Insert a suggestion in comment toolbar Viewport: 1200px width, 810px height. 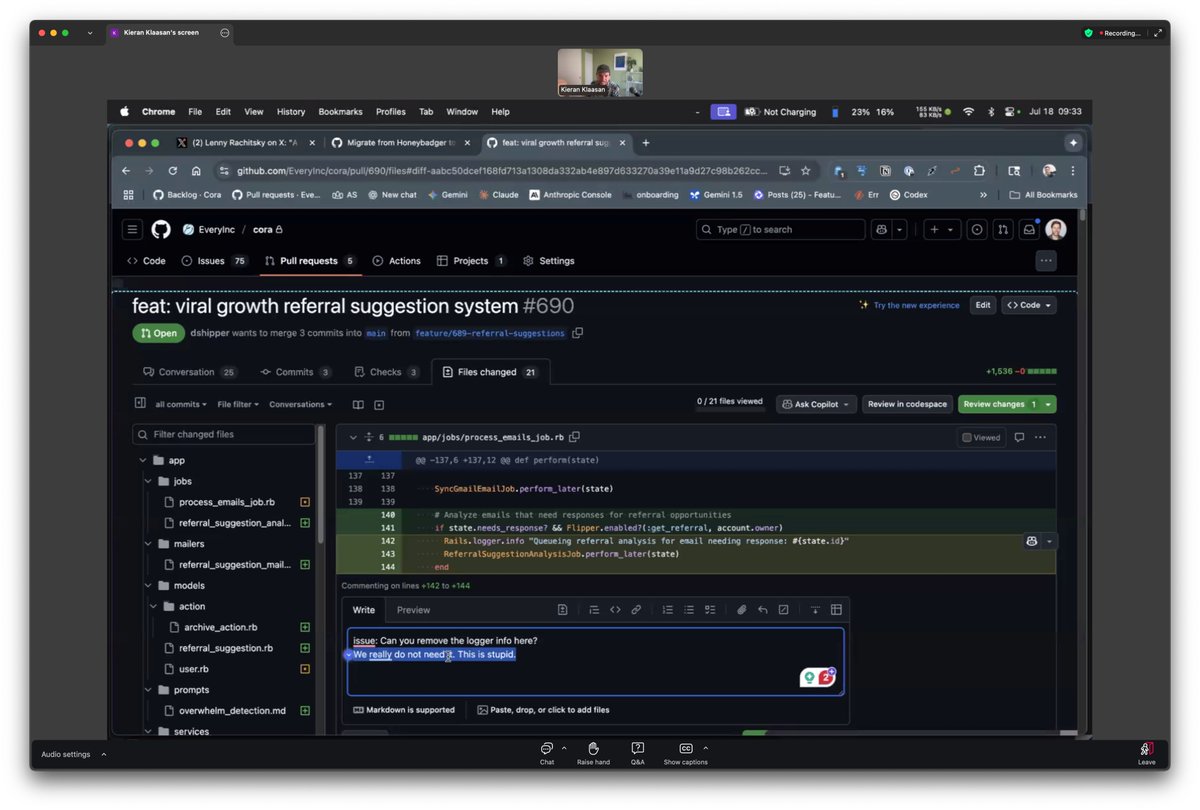tap(563, 609)
